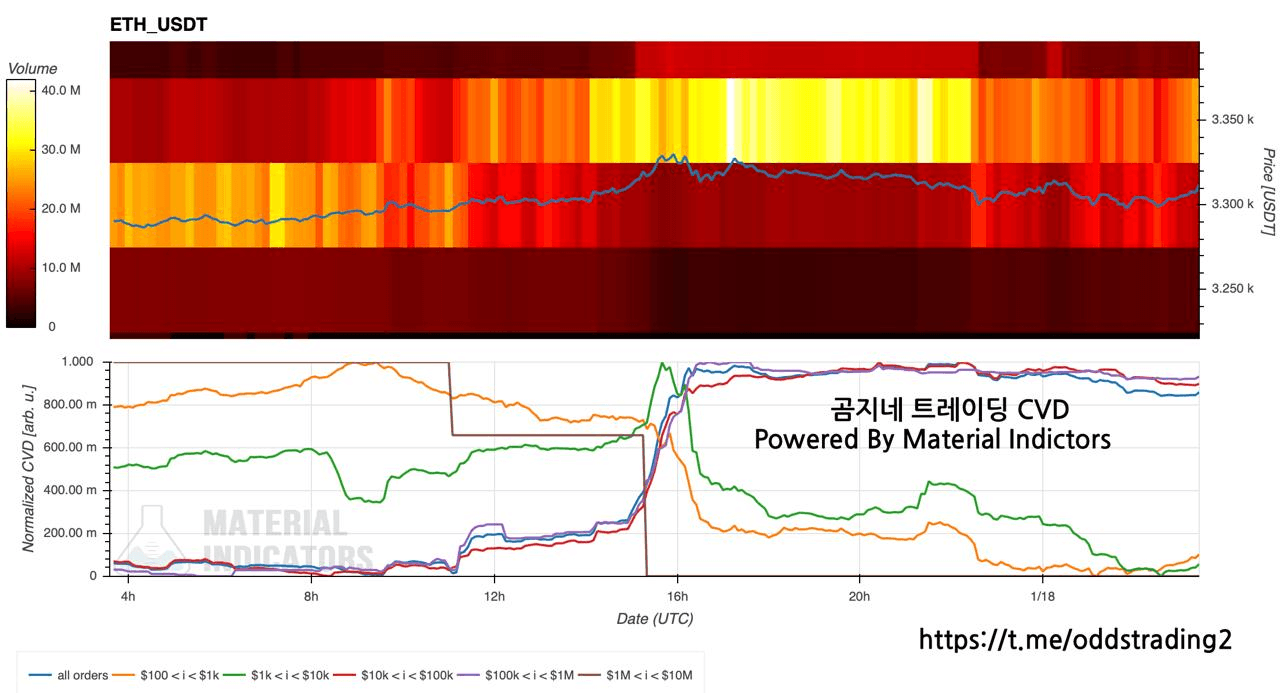Select the 1/18 date tick label
Image resolution: width=1280 pixels, height=693 pixels.
1042,597
